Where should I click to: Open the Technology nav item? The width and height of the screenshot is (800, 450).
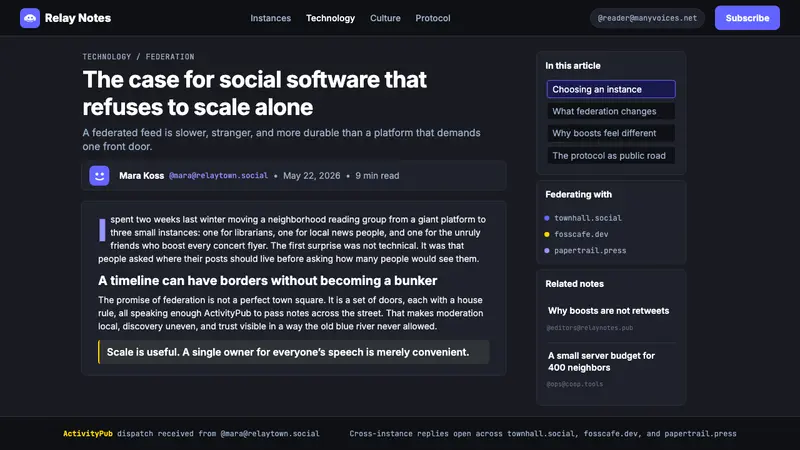(330, 18)
